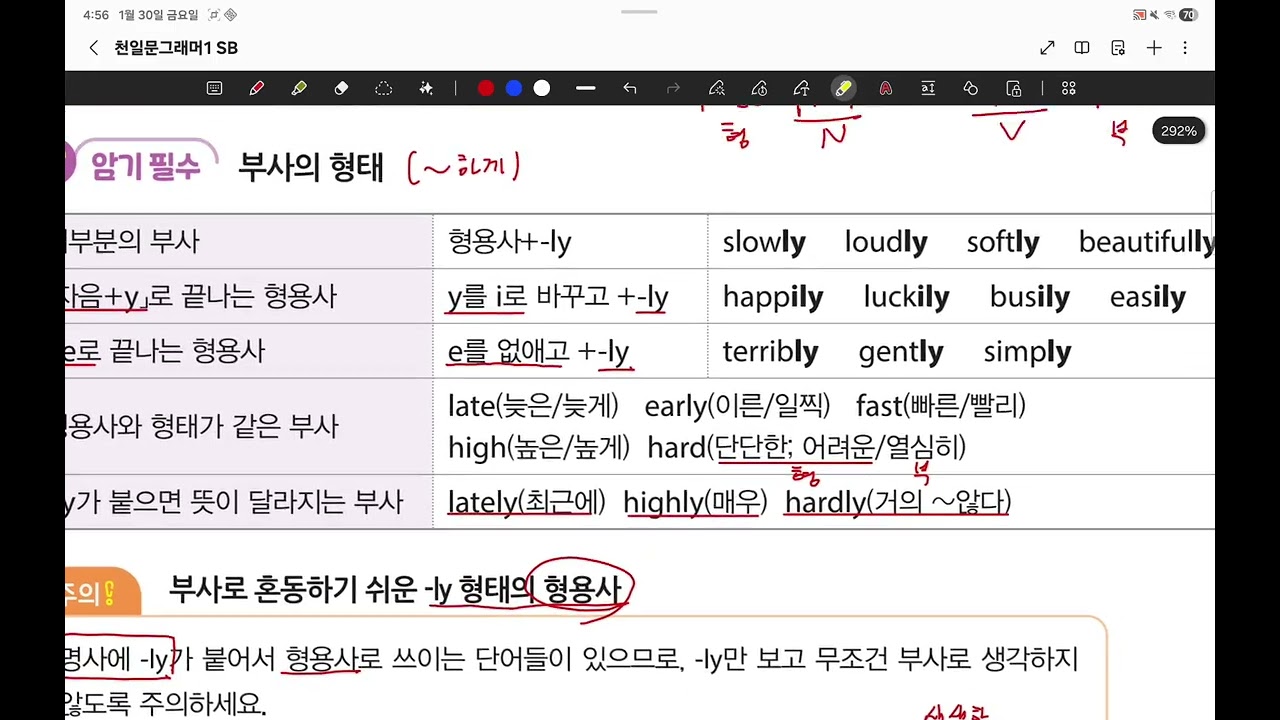This screenshot has width=1280, height=720.
Task: Tap the muted sound status icon
Action: [1154, 15]
